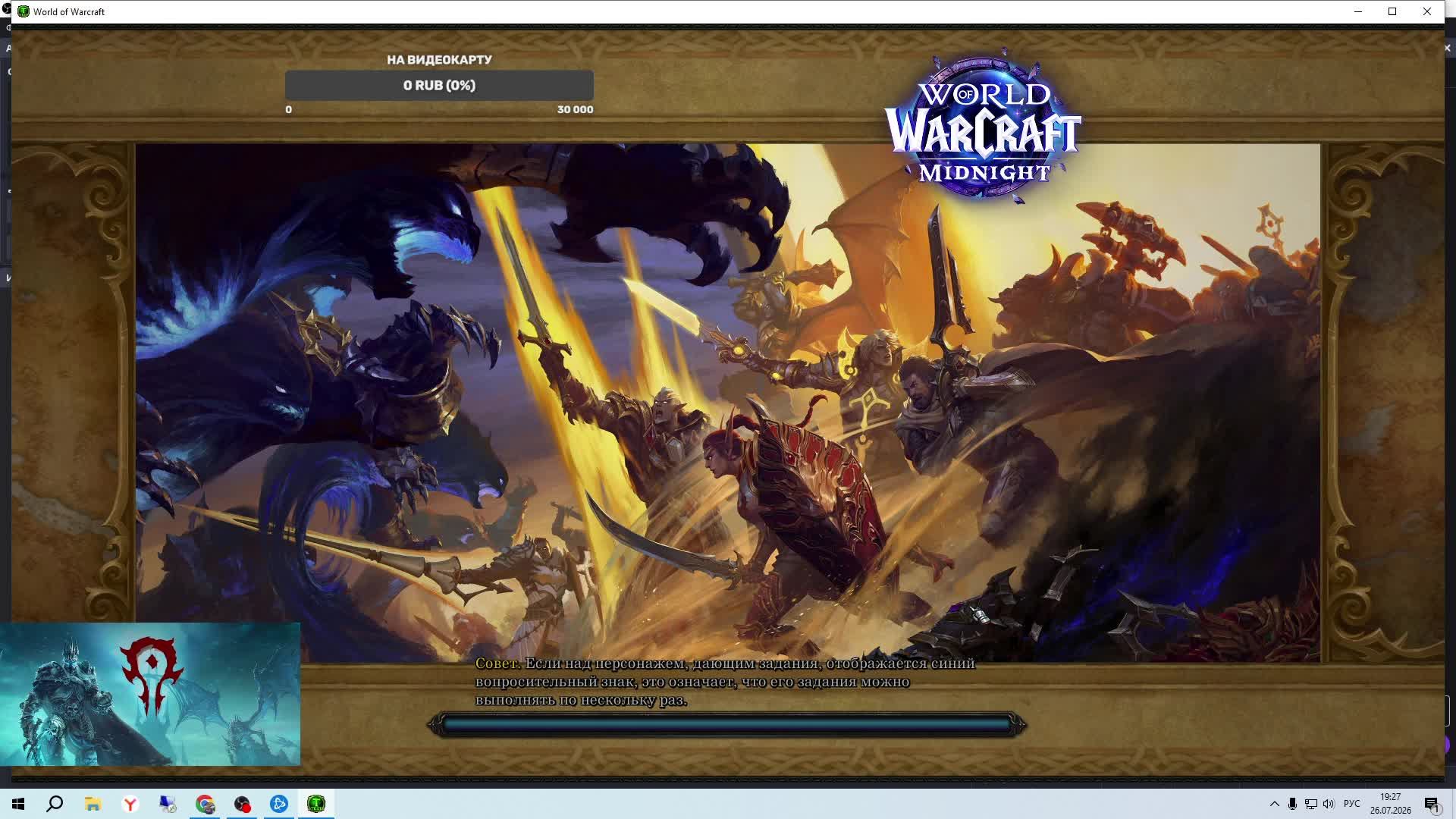The height and width of the screenshot is (819, 1456).
Task: Select the World of Warcraft taskbar icon
Action: pyautogui.click(x=316, y=804)
